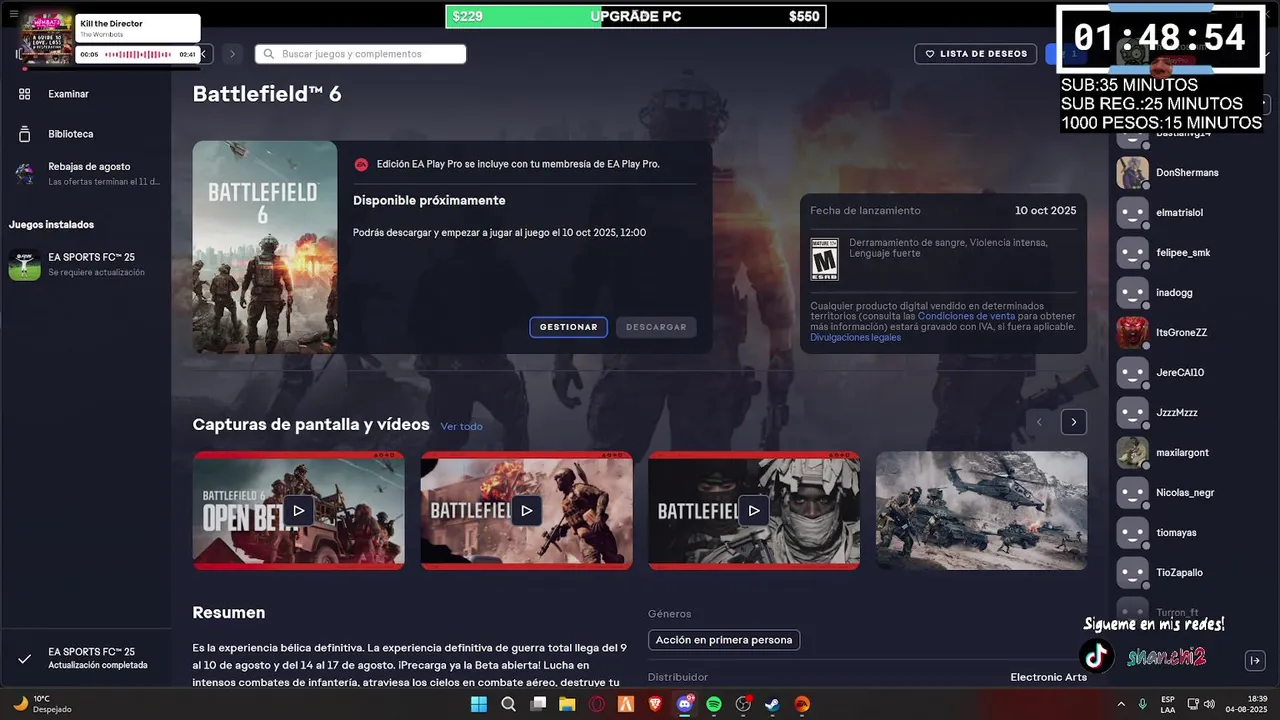This screenshot has width=1280, height=720.
Task: Collapse the friends list panel
Action: pos(1255,660)
